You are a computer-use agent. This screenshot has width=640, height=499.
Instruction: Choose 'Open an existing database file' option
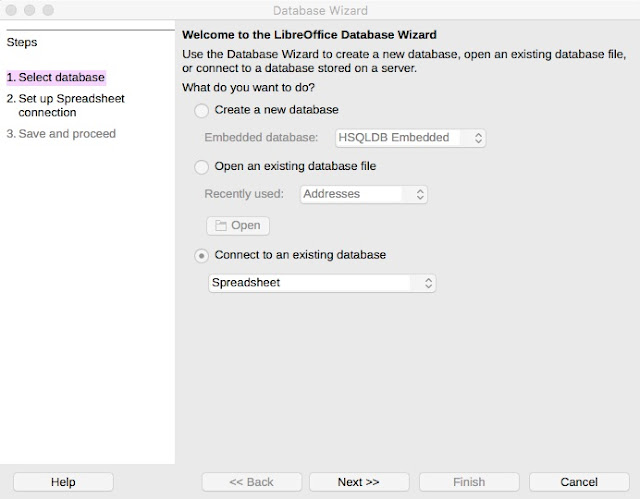[202, 167]
